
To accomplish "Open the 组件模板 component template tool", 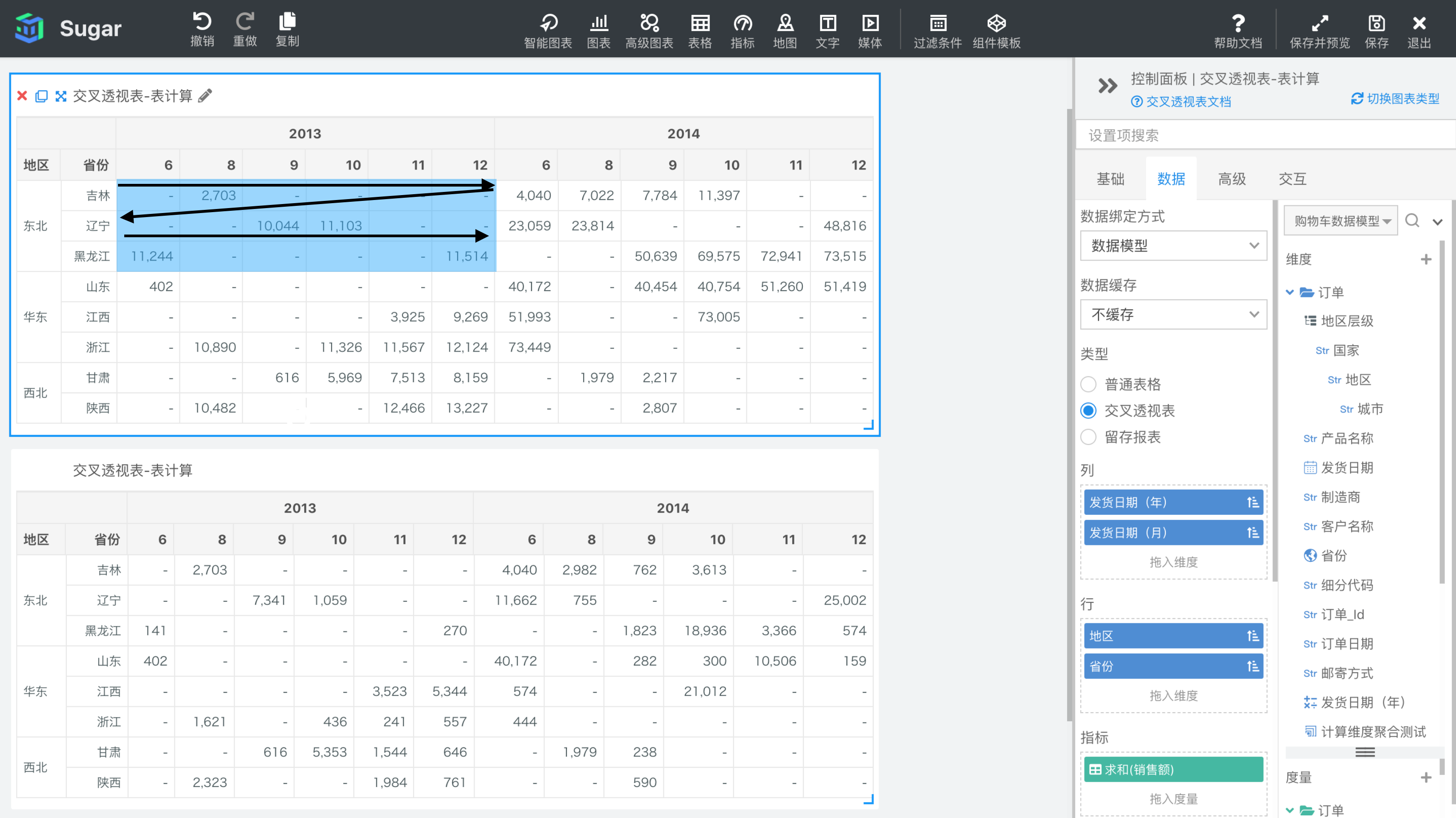I will 997,31.
